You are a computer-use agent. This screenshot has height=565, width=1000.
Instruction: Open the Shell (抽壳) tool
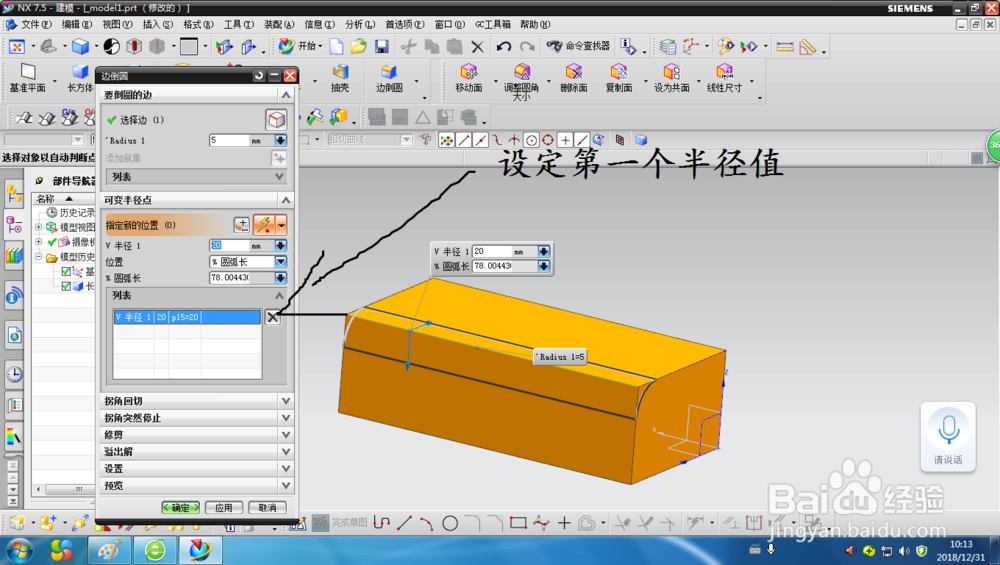[340, 78]
